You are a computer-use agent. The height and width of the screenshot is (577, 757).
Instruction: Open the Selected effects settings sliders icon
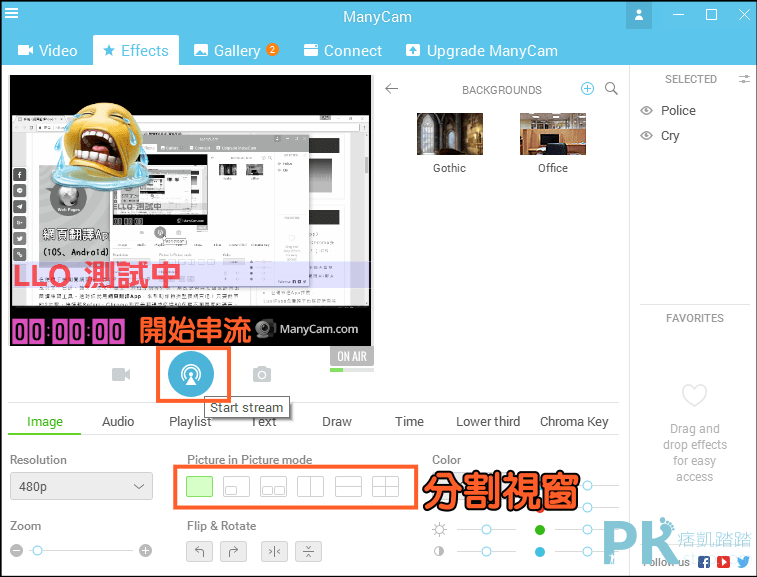[744, 79]
